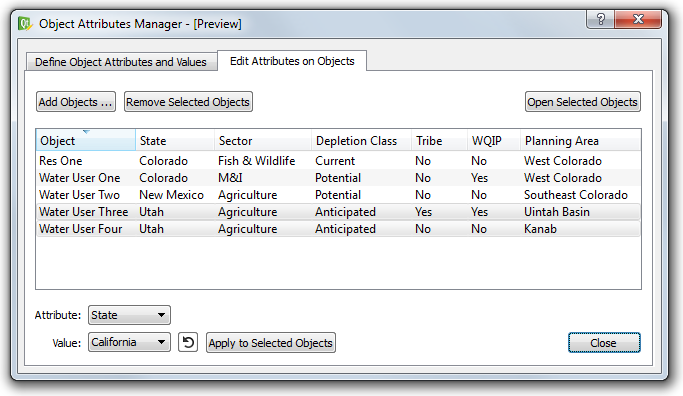Select the Edit Attributes on Objects tab

click(x=292, y=61)
